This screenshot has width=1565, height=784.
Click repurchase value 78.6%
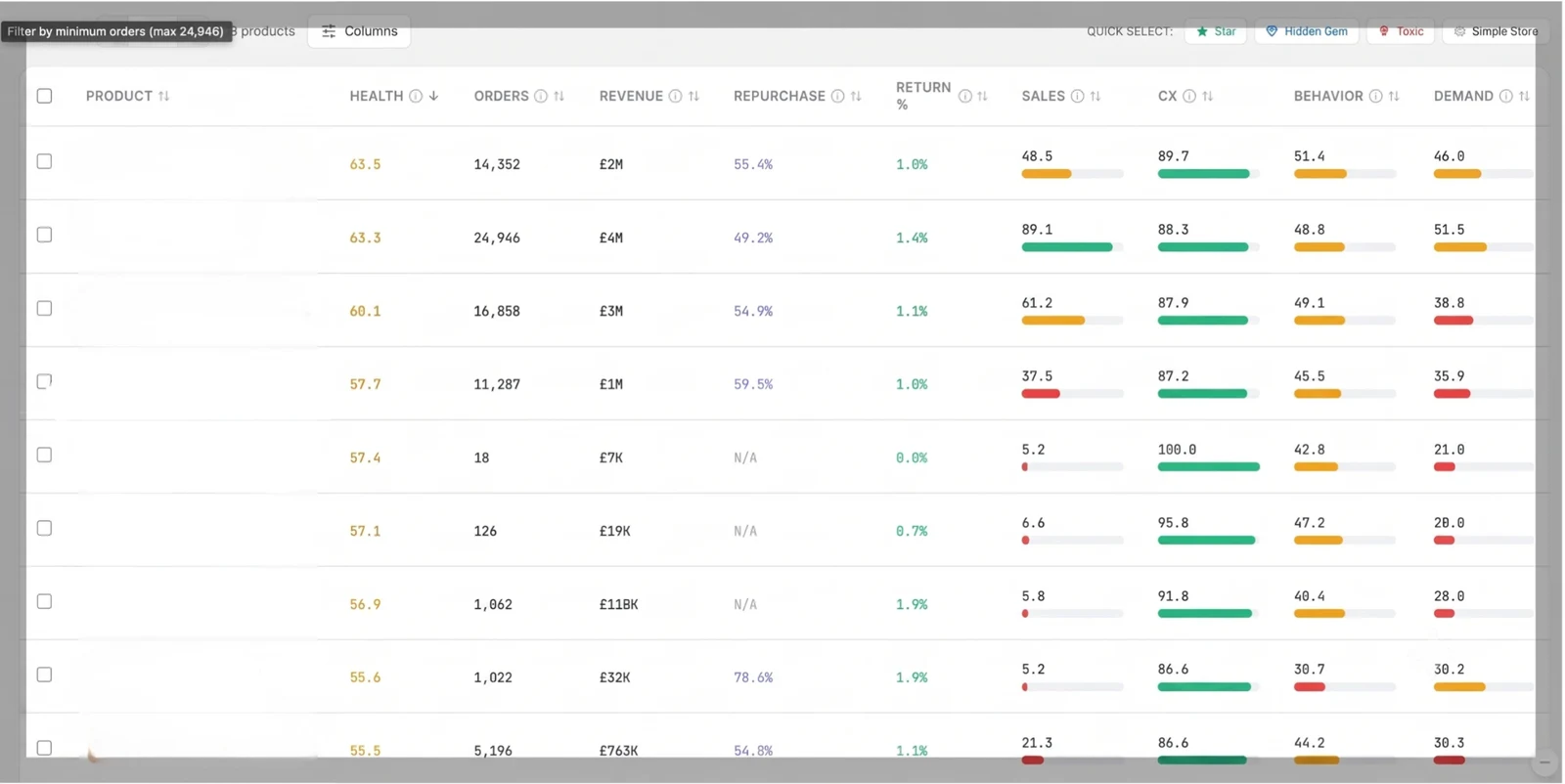(x=753, y=677)
